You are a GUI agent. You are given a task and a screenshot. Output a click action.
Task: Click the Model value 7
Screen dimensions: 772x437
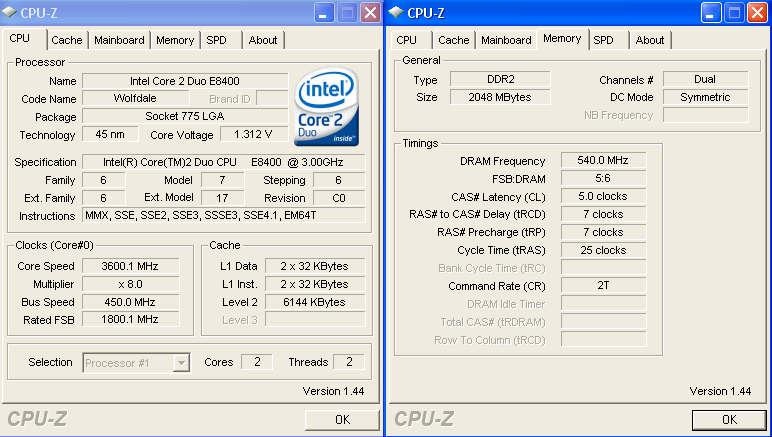pyautogui.click(x=223, y=180)
